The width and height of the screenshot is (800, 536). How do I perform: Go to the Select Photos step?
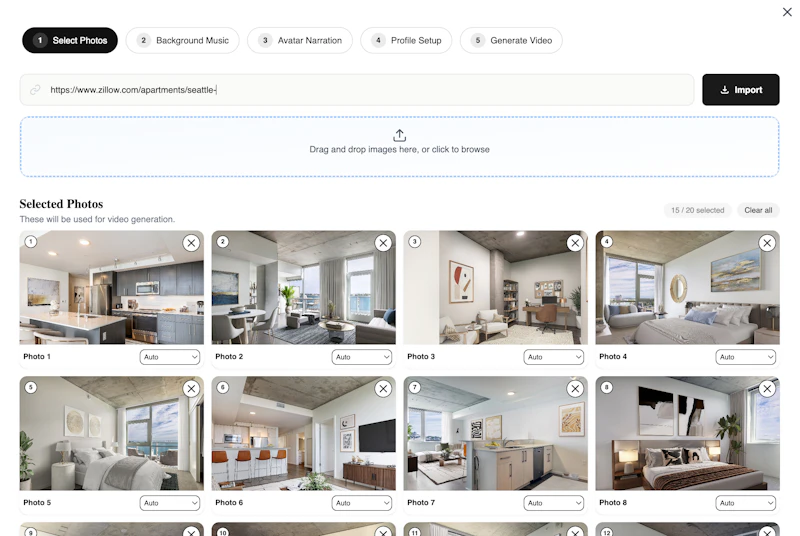[x=70, y=40]
